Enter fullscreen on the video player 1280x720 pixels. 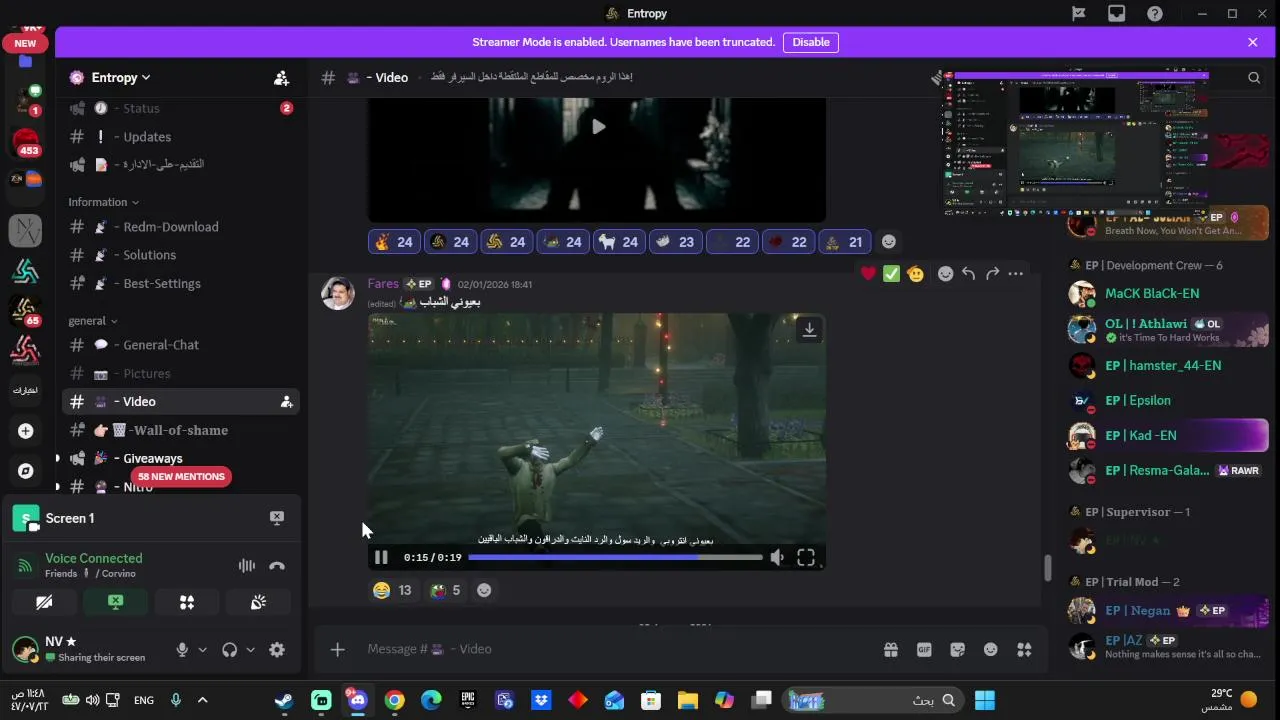point(806,558)
